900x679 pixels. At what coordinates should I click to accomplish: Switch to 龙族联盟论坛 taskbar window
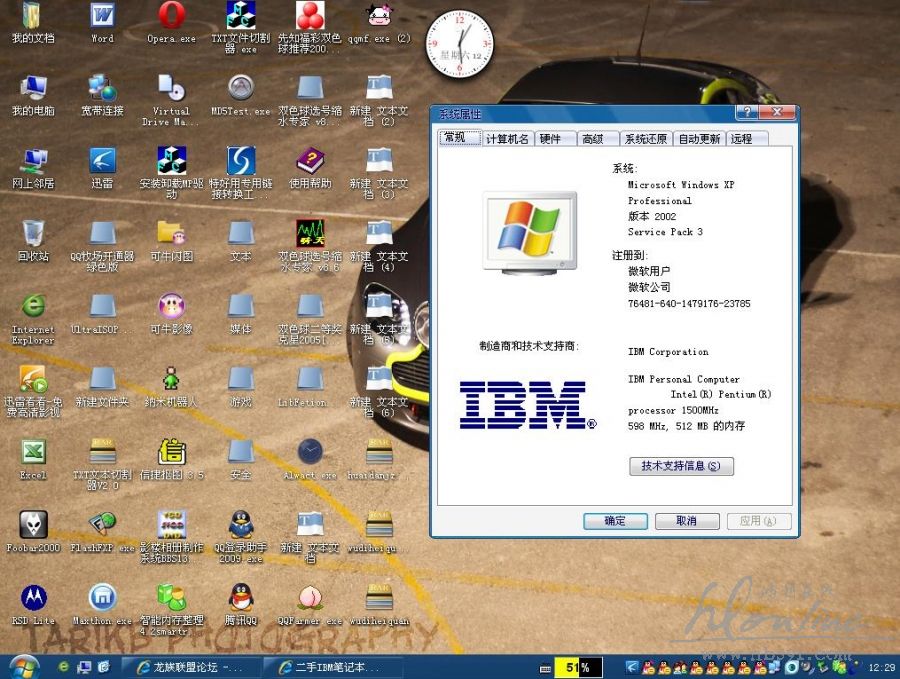(191, 668)
